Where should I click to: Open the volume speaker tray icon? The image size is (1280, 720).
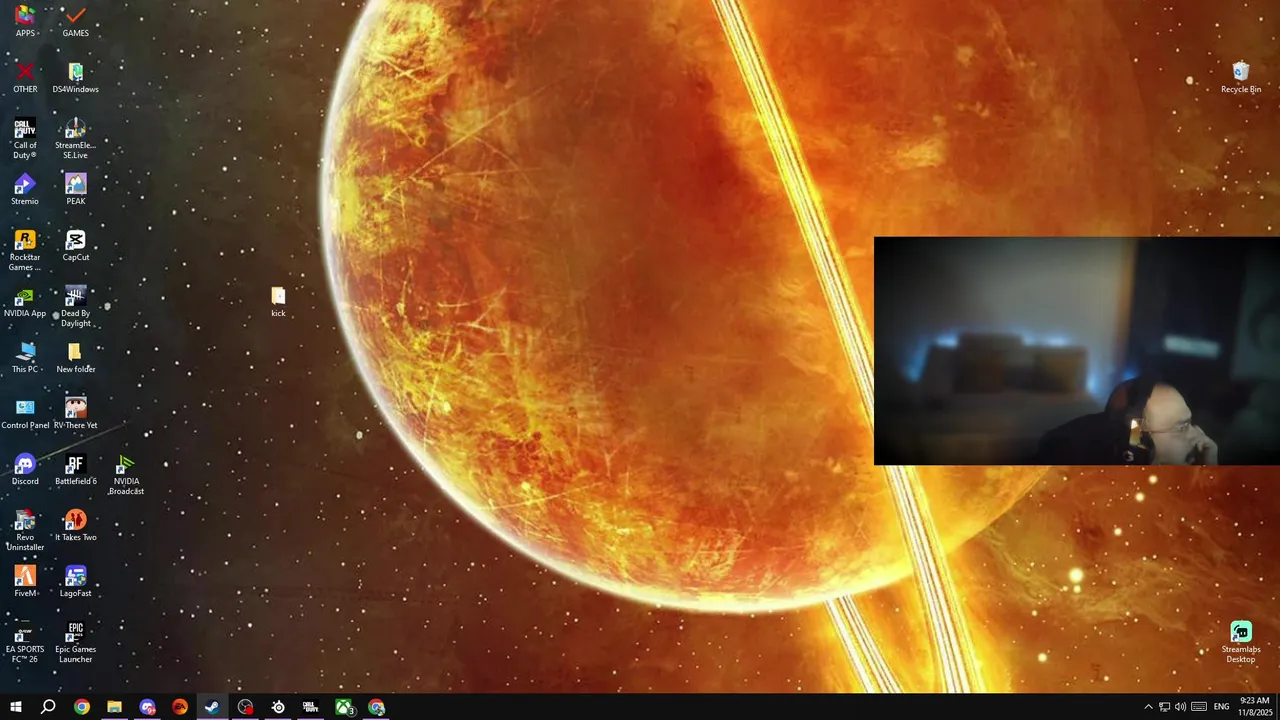tap(1181, 707)
